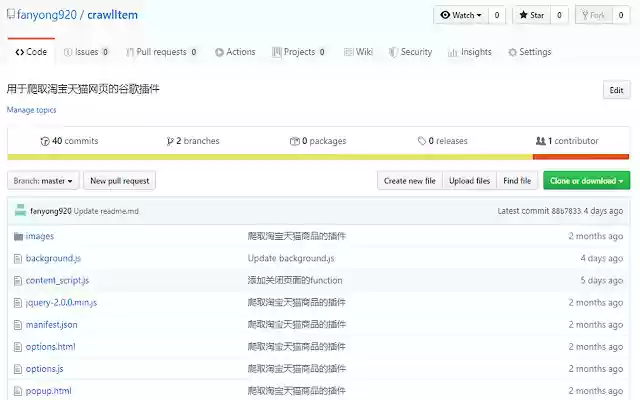
Task: Open the Update background.js commit message
Action: point(291,258)
